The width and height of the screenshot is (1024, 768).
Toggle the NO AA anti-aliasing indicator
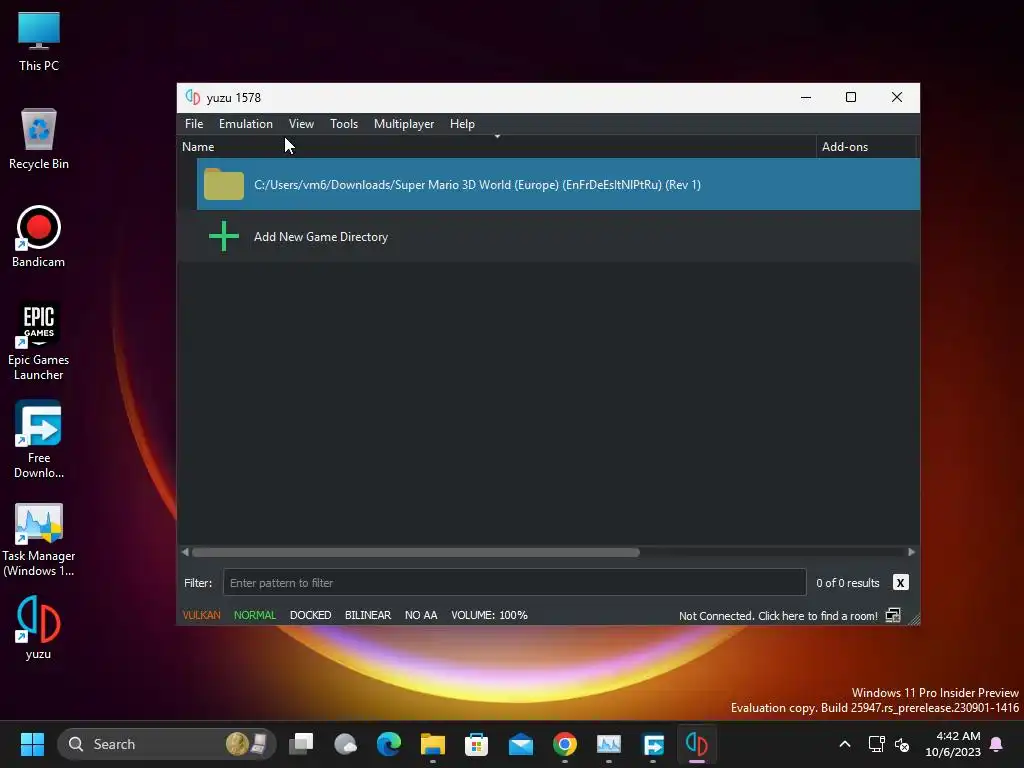421,615
